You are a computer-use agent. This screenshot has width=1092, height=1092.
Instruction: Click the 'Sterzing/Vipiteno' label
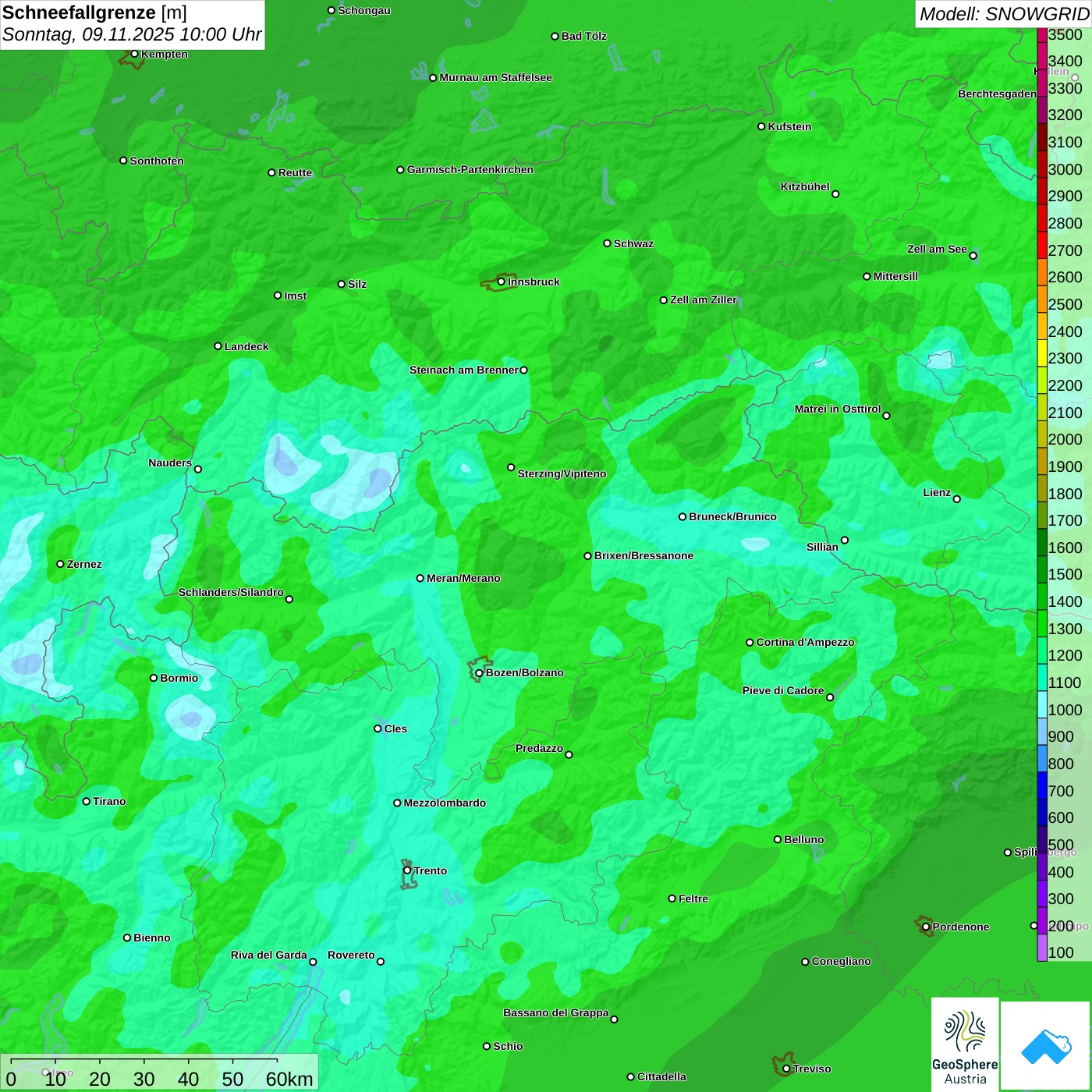tap(562, 473)
